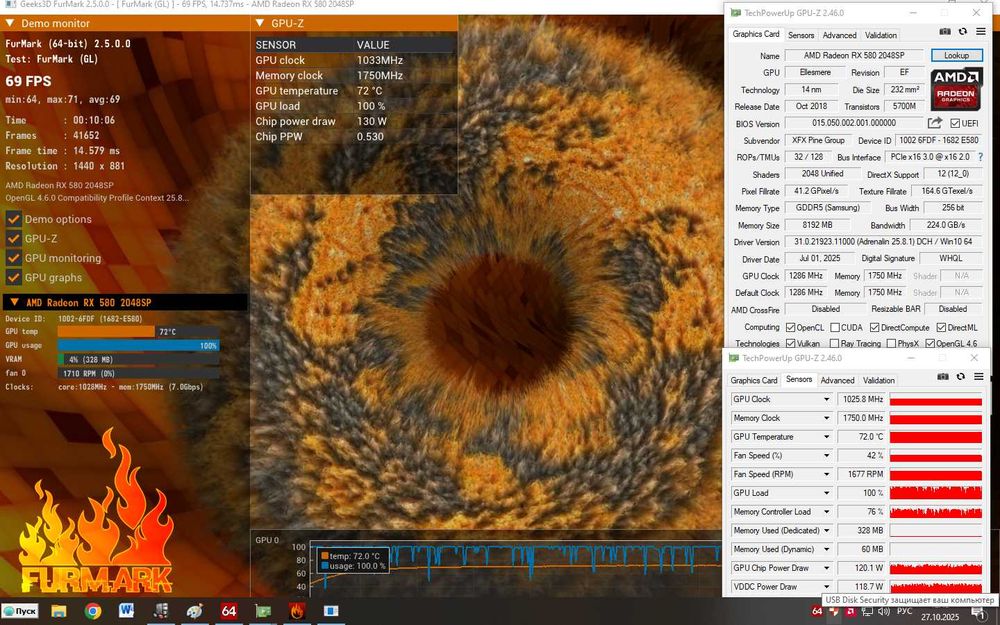Image resolution: width=1000 pixels, height=625 pixels.
Task: Open the GPU Clock sensor dropdown
Action: 827,399
